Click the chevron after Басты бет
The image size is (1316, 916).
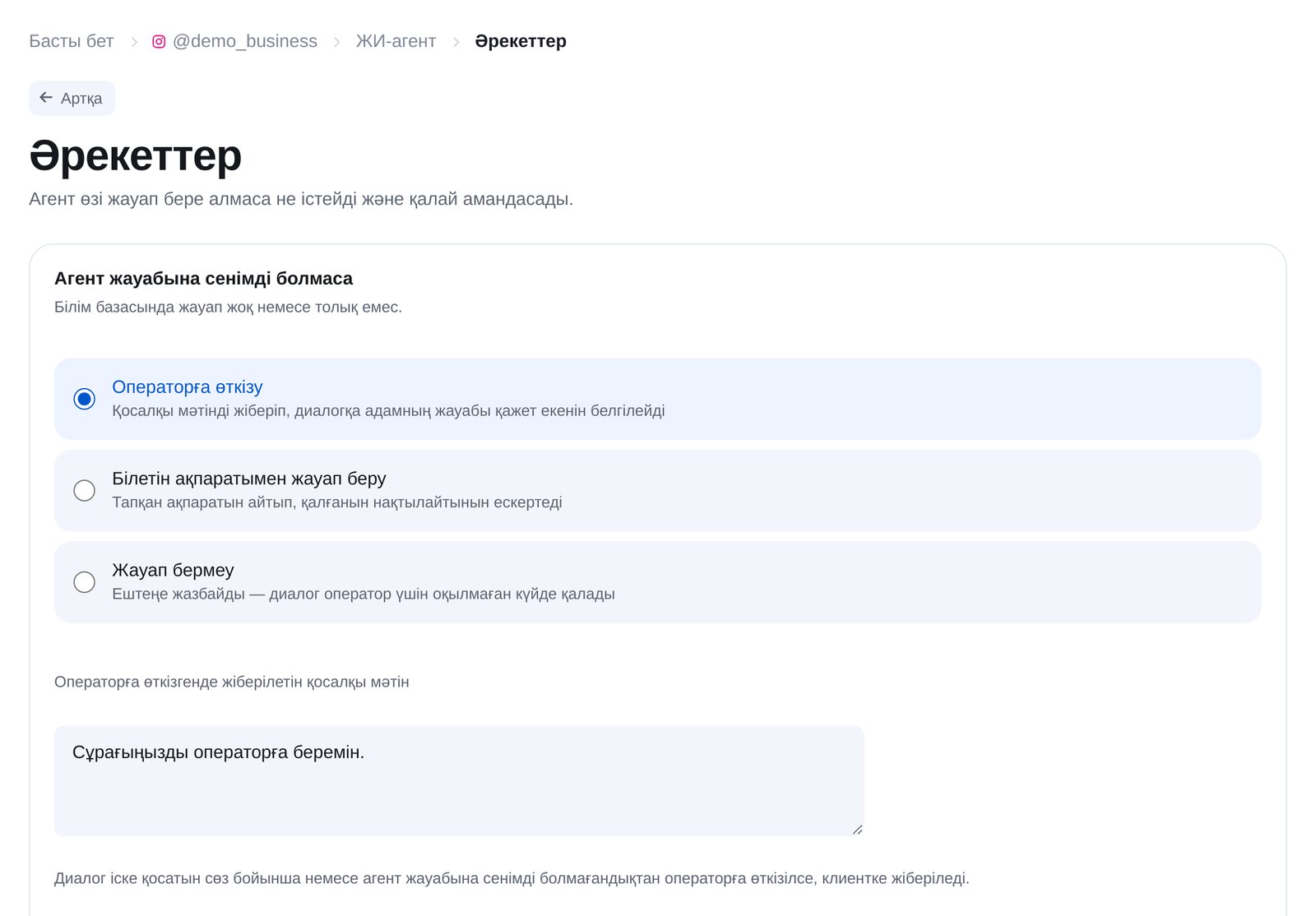click(x=134, y=42)
